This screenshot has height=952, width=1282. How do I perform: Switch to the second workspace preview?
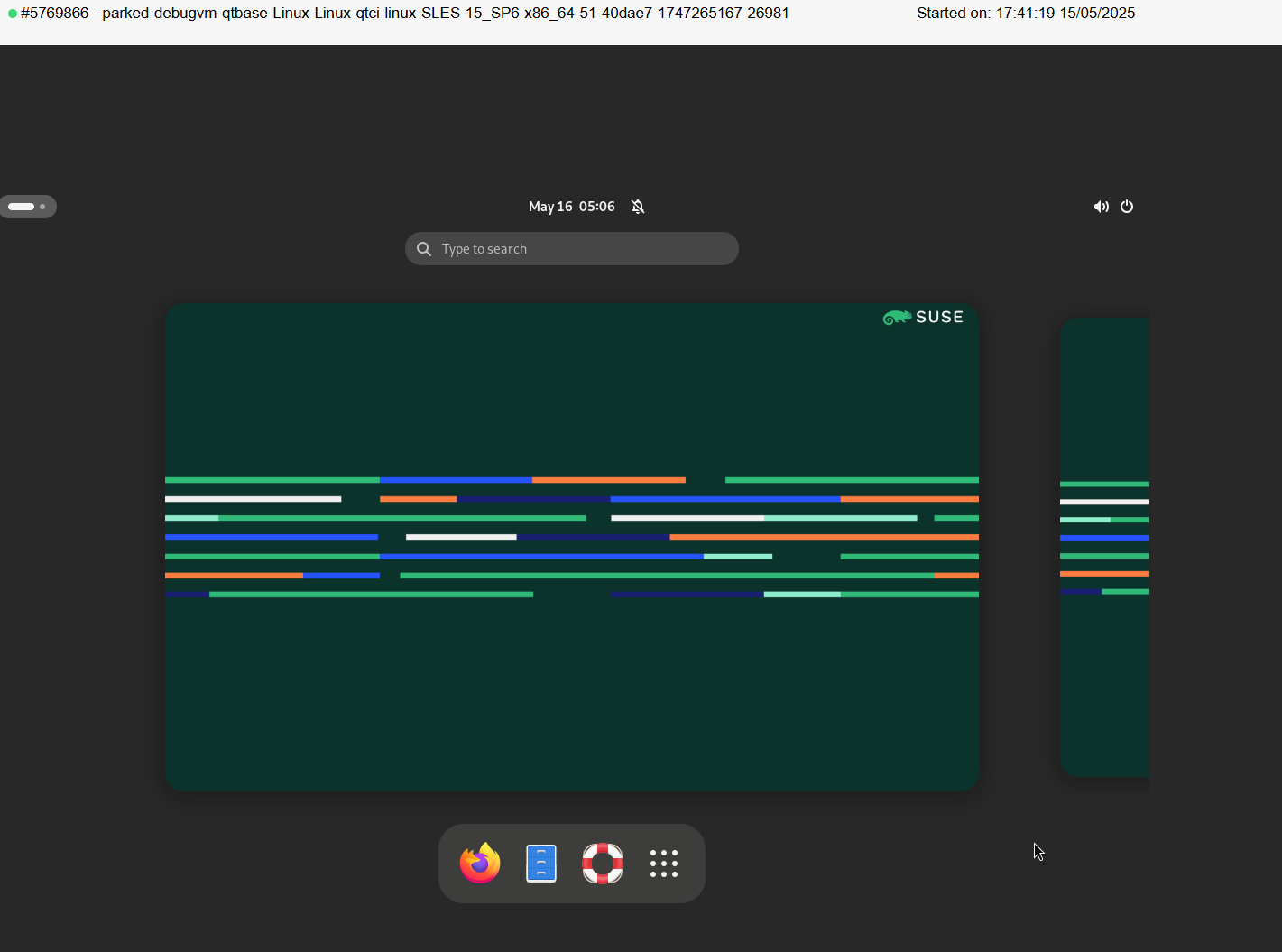tap(1104, 548)
